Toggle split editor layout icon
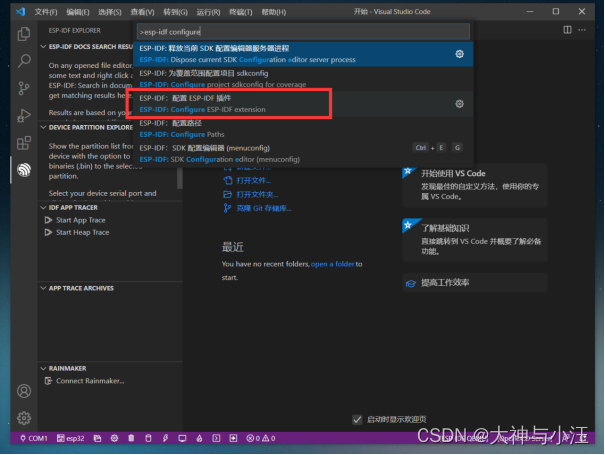The height and width of the screenshot is (455, 605). pyautogui.click(x=567, y=30)
